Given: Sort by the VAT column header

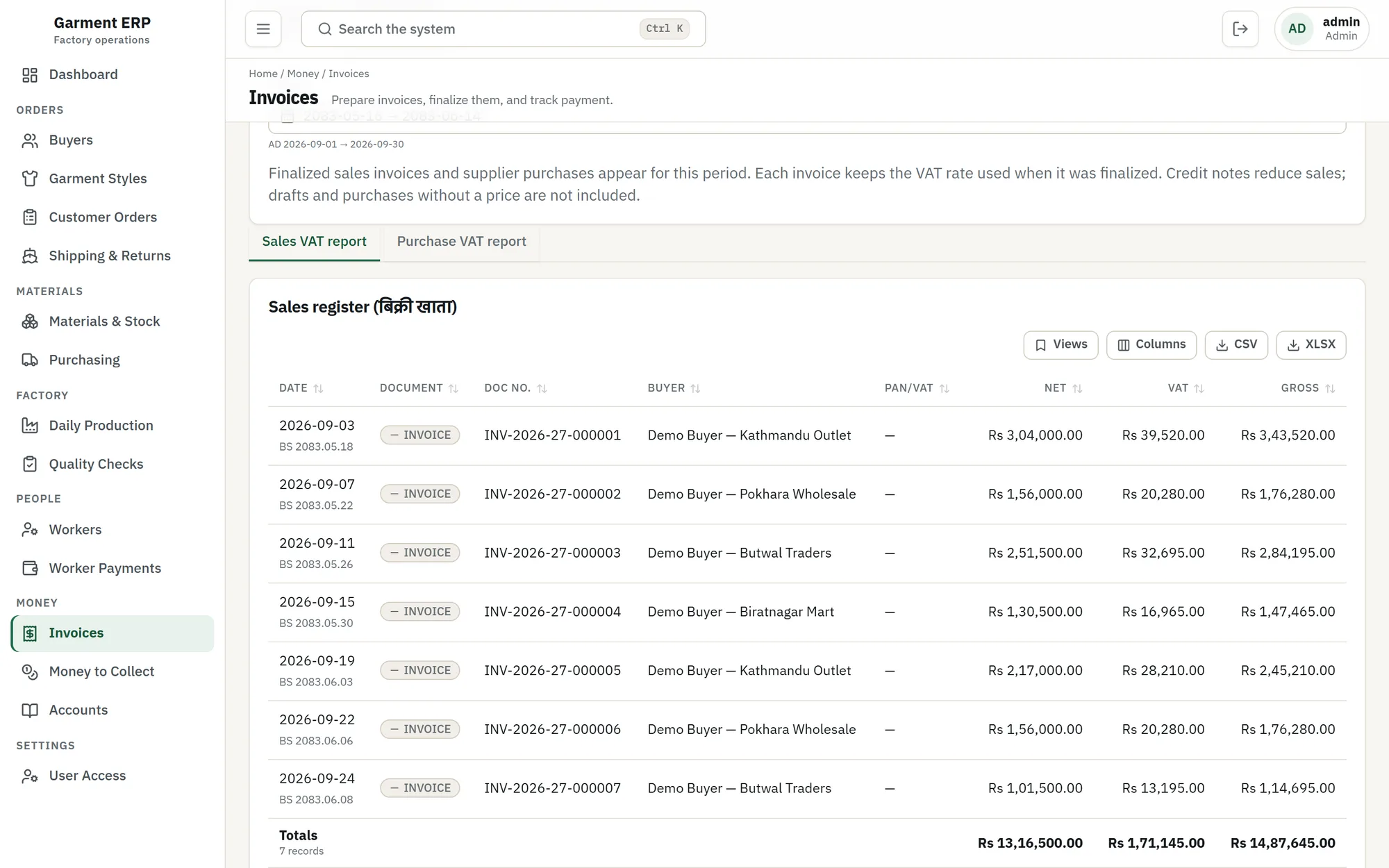Looking at the screenshot, I should (x=1186, y=388).
